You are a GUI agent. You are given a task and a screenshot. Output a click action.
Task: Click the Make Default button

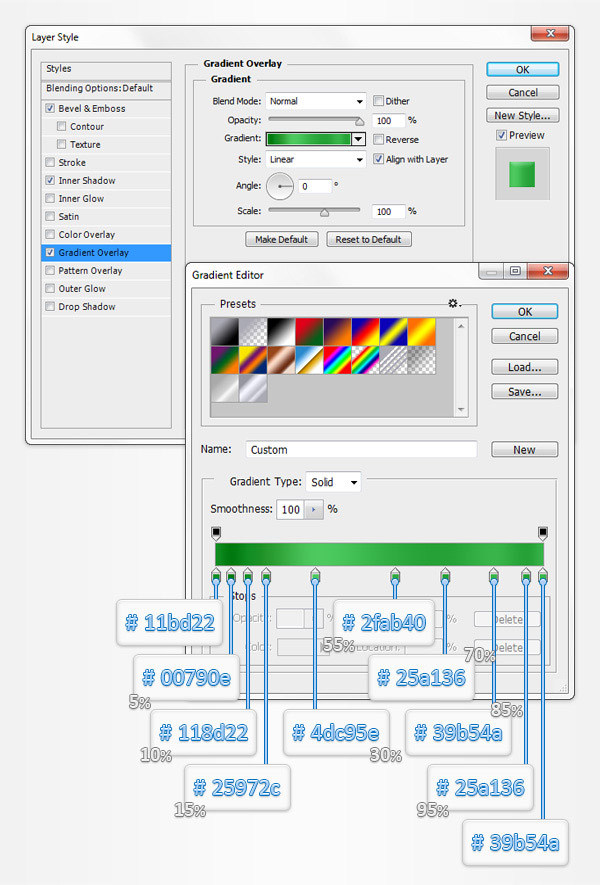(282, 240)
